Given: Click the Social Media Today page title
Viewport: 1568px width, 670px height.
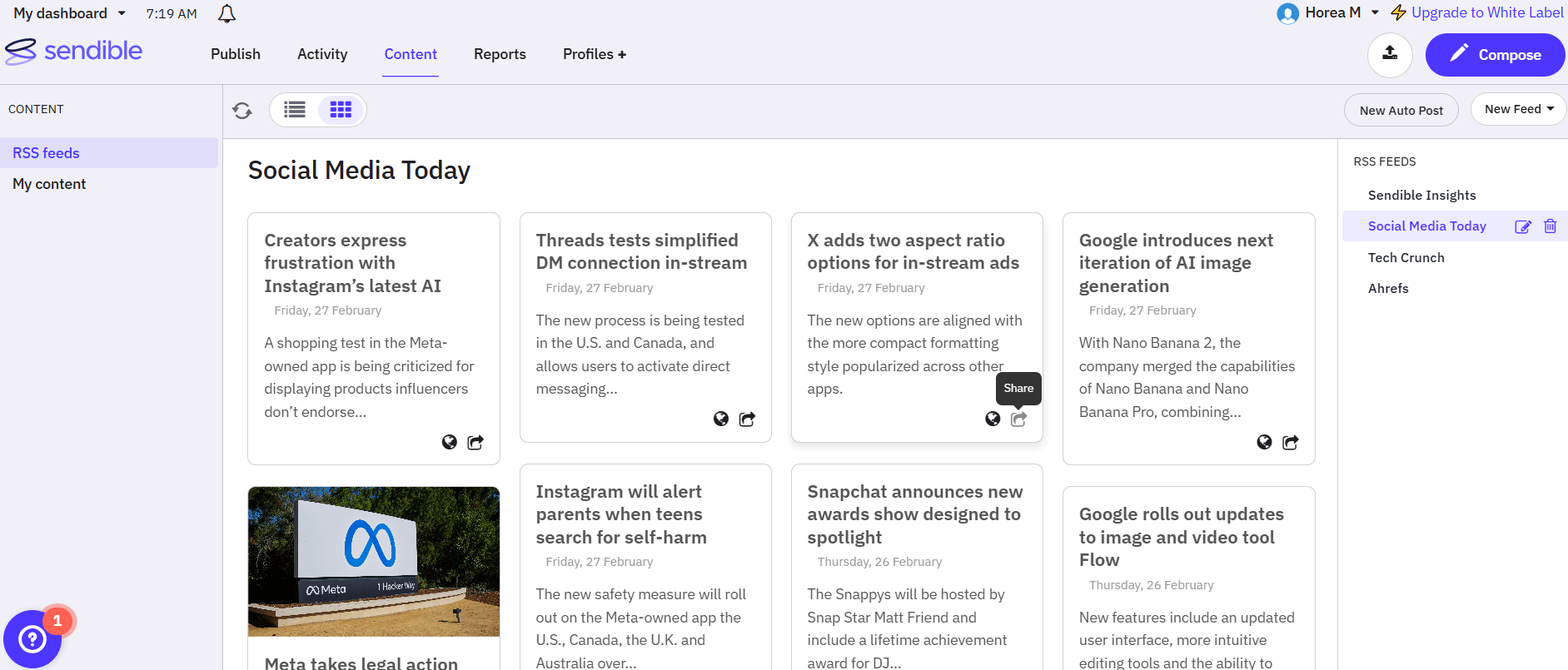Looking at the screenshot, I should [x=359, y=170].
